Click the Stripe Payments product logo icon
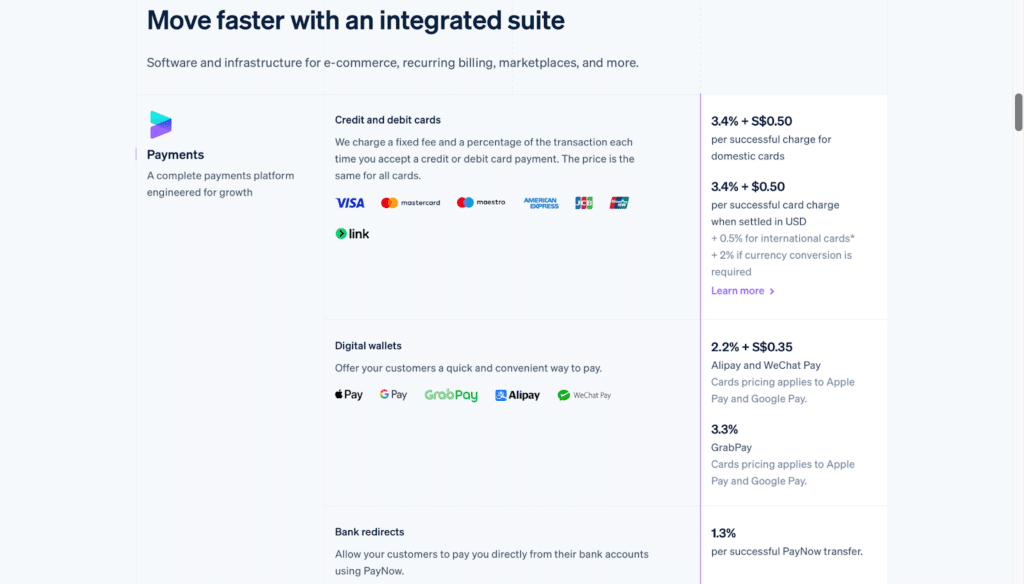The image size is (1024, 584). point(160,124)
